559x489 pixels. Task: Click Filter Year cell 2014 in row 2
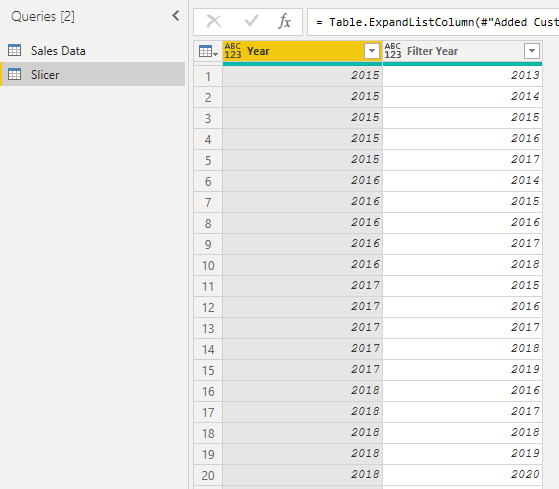click(x=462, y=97)
